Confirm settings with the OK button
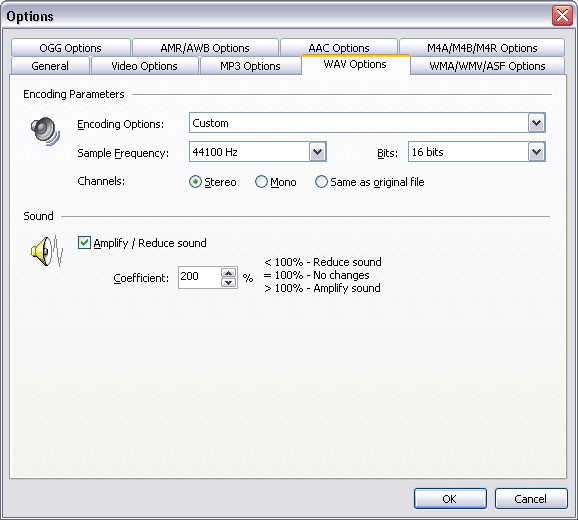The height and width of the screenshot is (520, 578). [x=450, y=499]
